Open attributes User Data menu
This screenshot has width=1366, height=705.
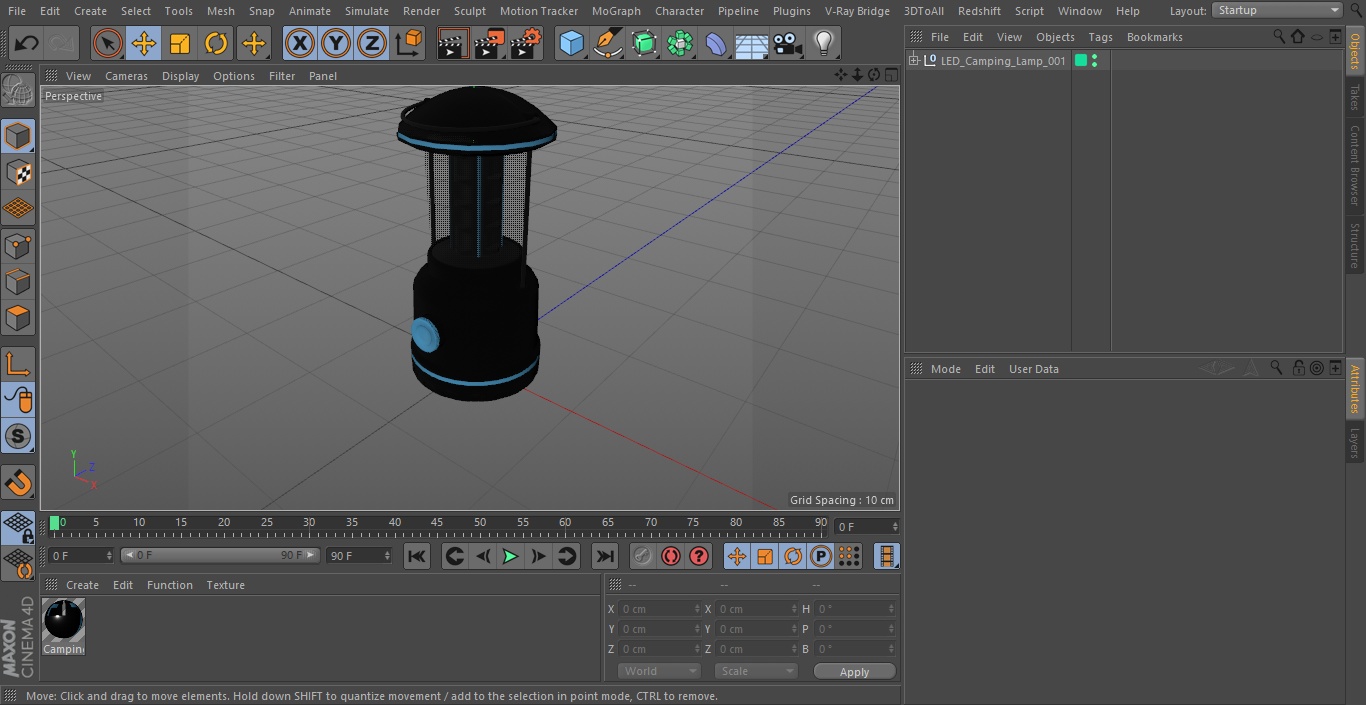click(1033, 369)
